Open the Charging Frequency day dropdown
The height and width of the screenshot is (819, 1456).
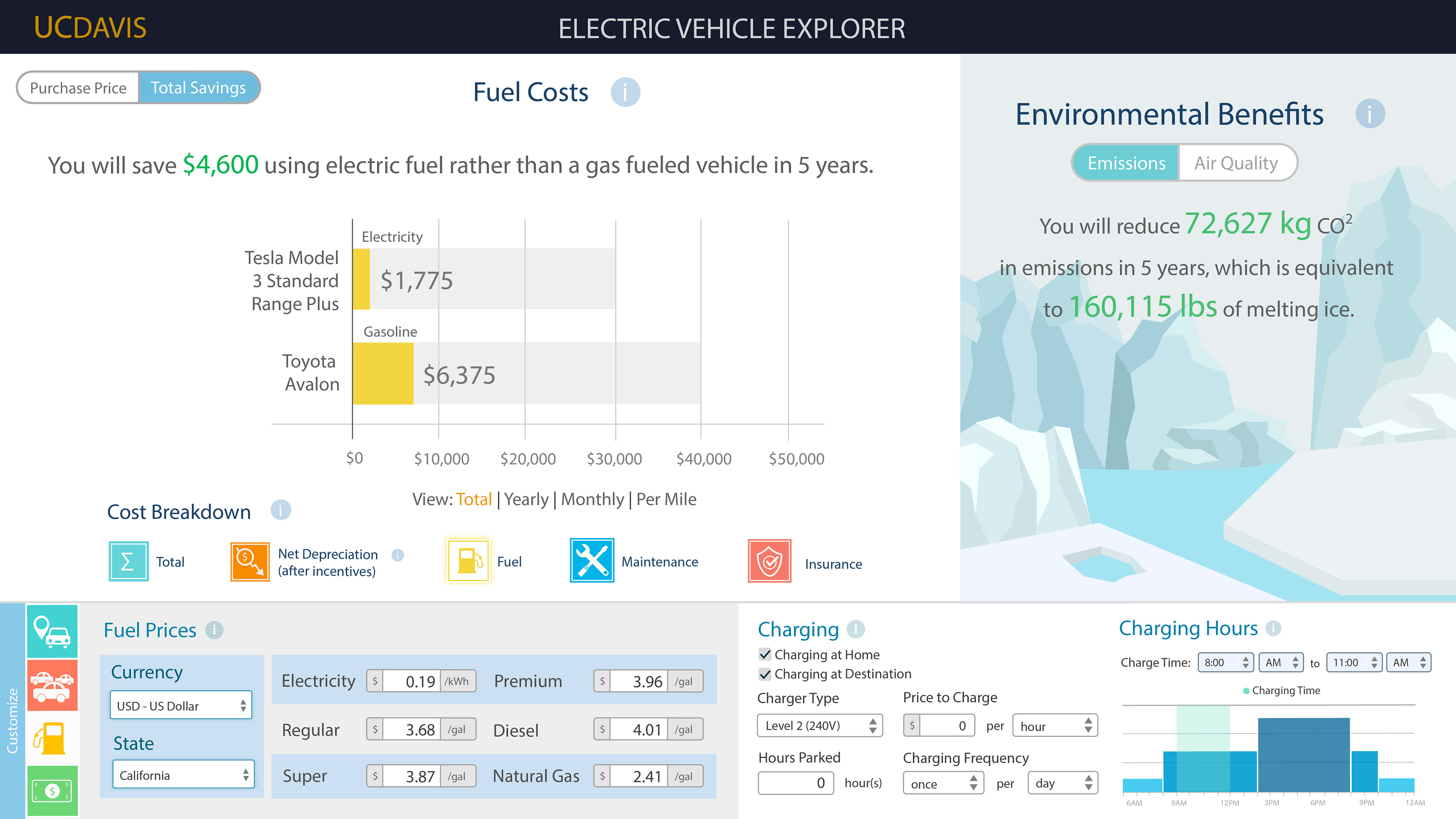(x=1062, y=783)
